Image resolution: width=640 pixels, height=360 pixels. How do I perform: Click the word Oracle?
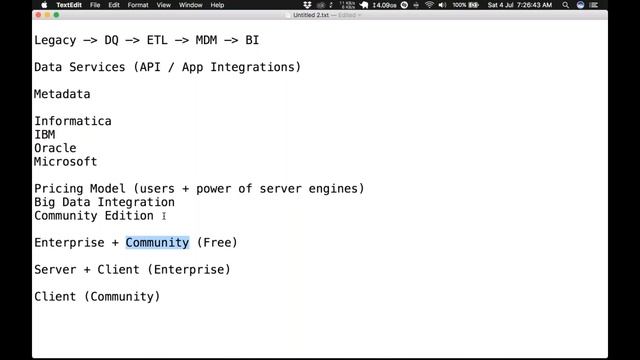55,148
